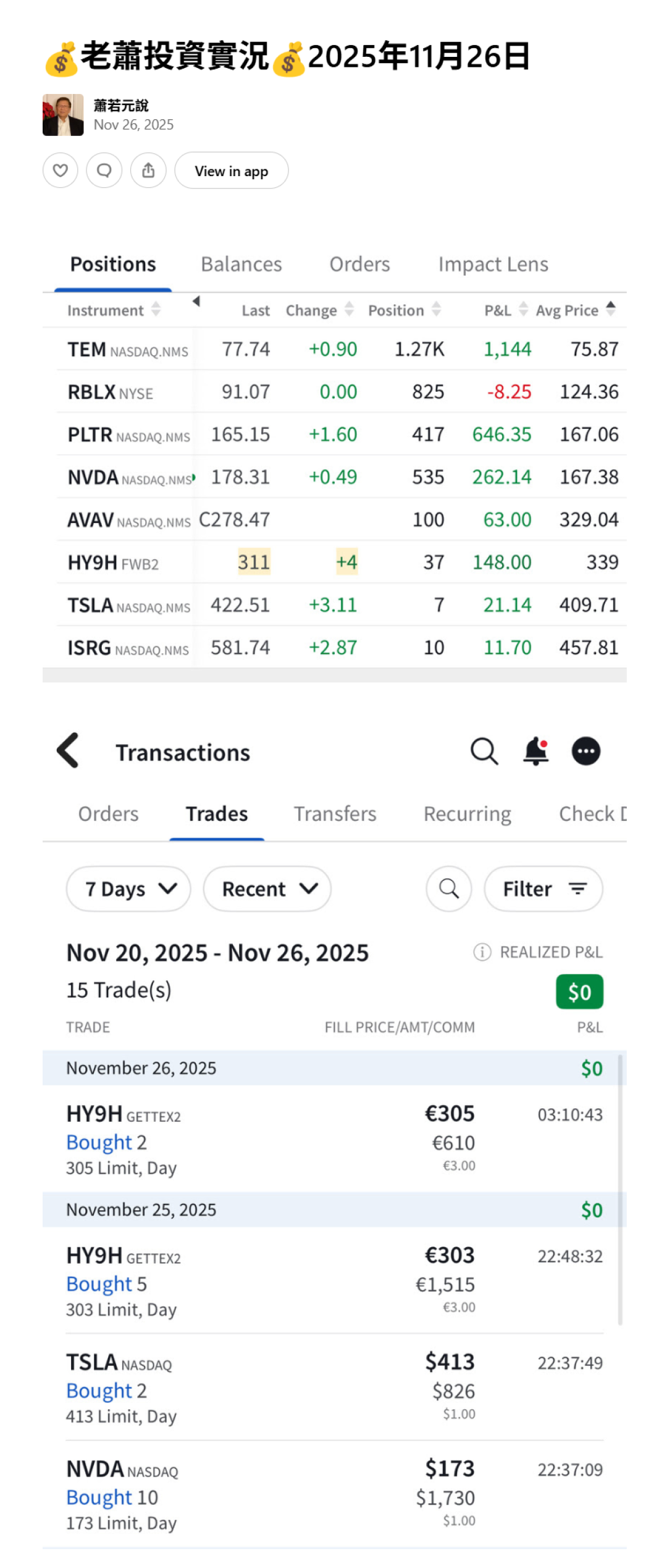Switch to the Balances tab
Screen dimensions: 667x1568
pos(241,265)
